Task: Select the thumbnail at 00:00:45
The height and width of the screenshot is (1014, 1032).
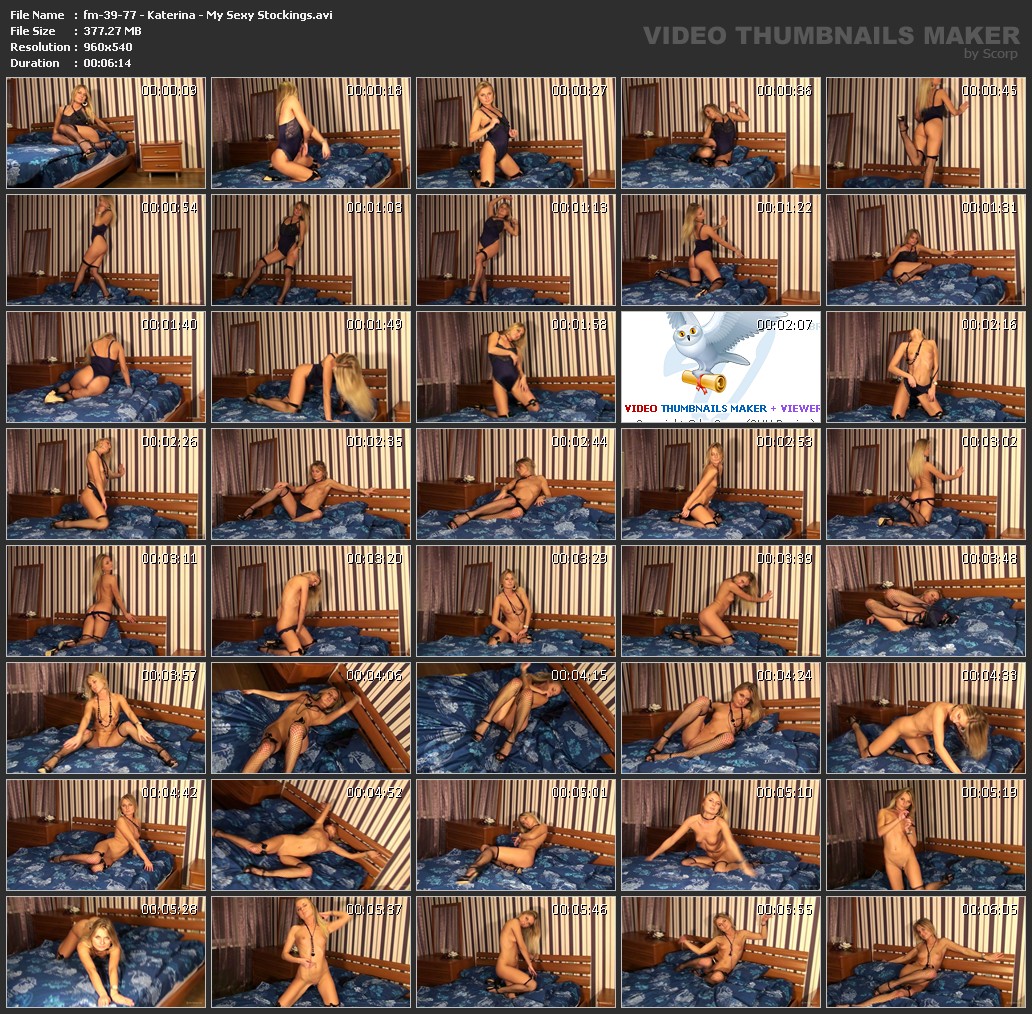Action: tap(925, 133)
